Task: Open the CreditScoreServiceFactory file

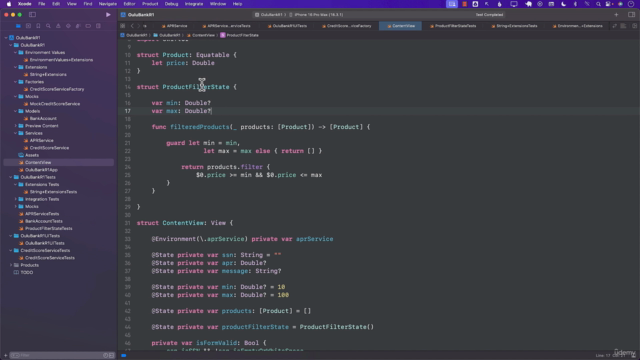Action: click(57, 89)
